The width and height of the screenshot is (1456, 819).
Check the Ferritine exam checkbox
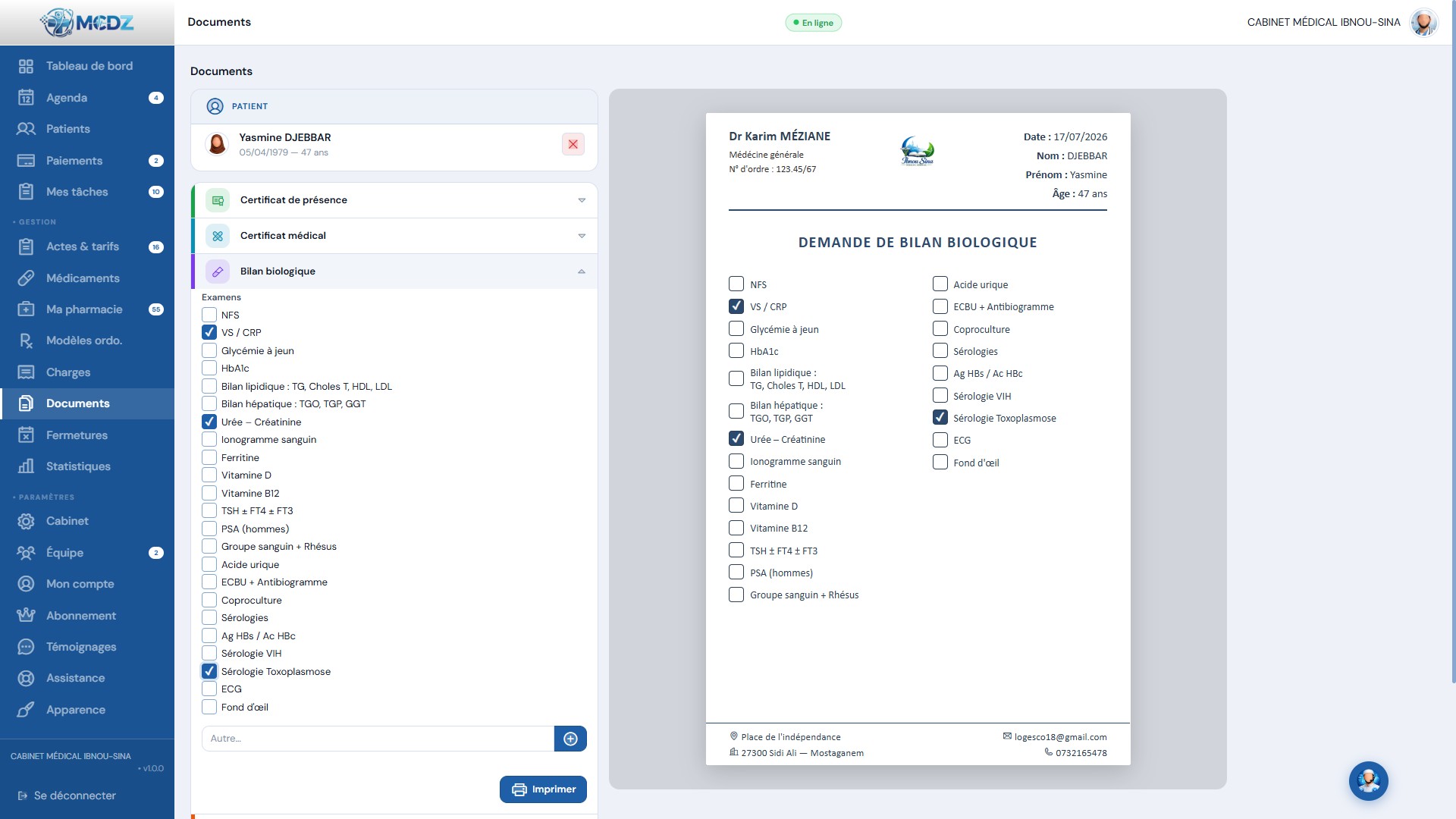(209, 457)
